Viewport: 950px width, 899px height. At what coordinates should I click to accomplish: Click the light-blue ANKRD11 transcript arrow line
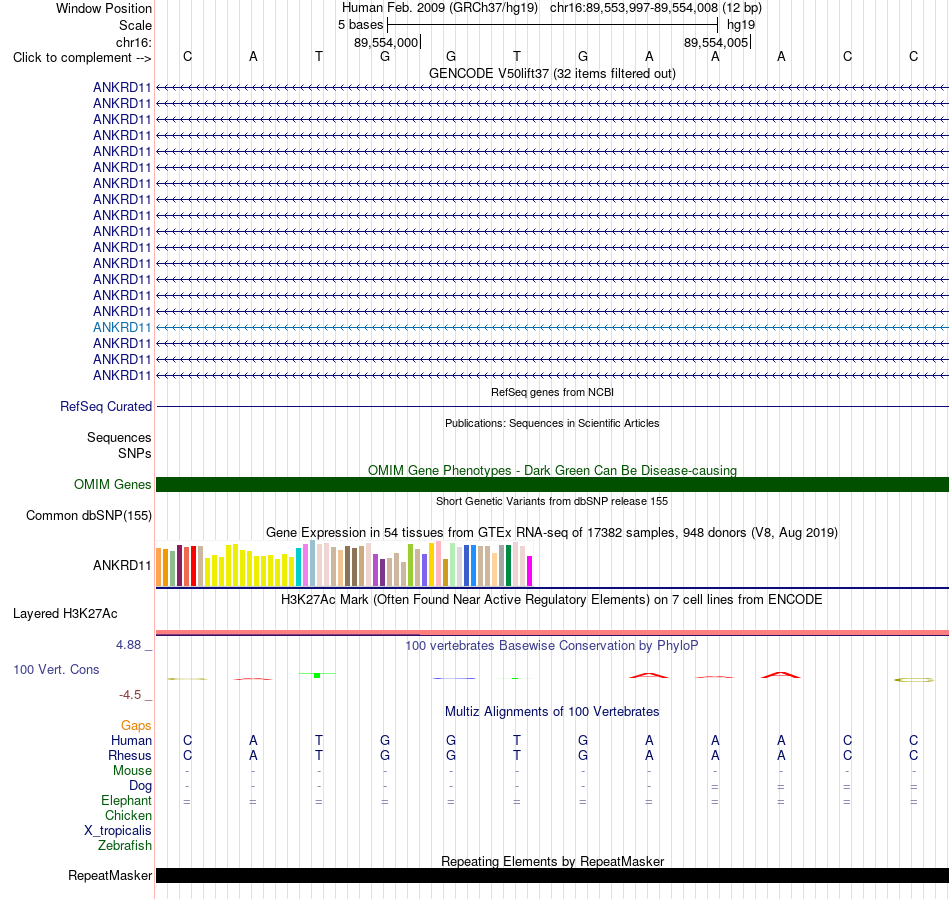tap(552, 327)
